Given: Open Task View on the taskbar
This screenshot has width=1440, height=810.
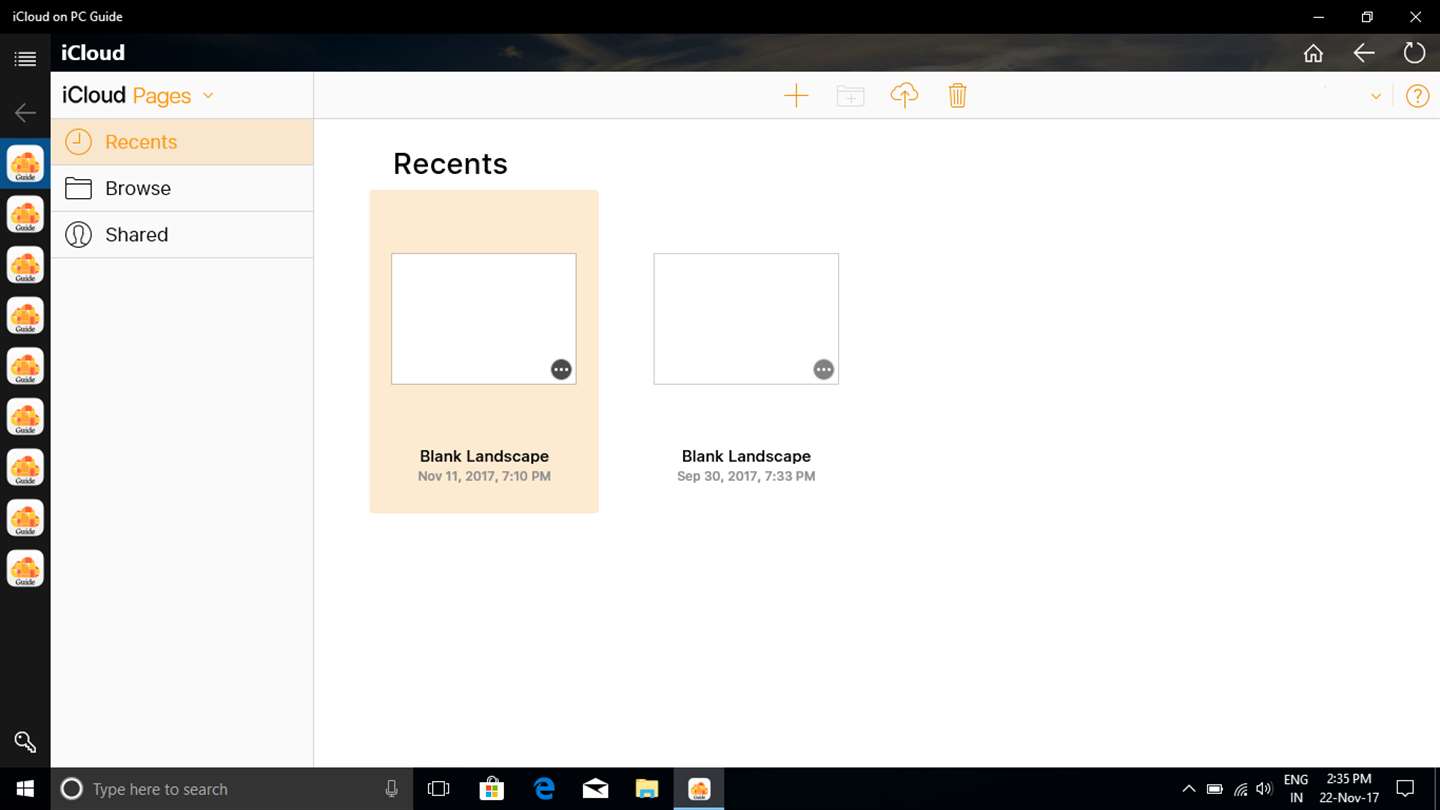Looking at the screenshot, I should (x=438, y=789).
